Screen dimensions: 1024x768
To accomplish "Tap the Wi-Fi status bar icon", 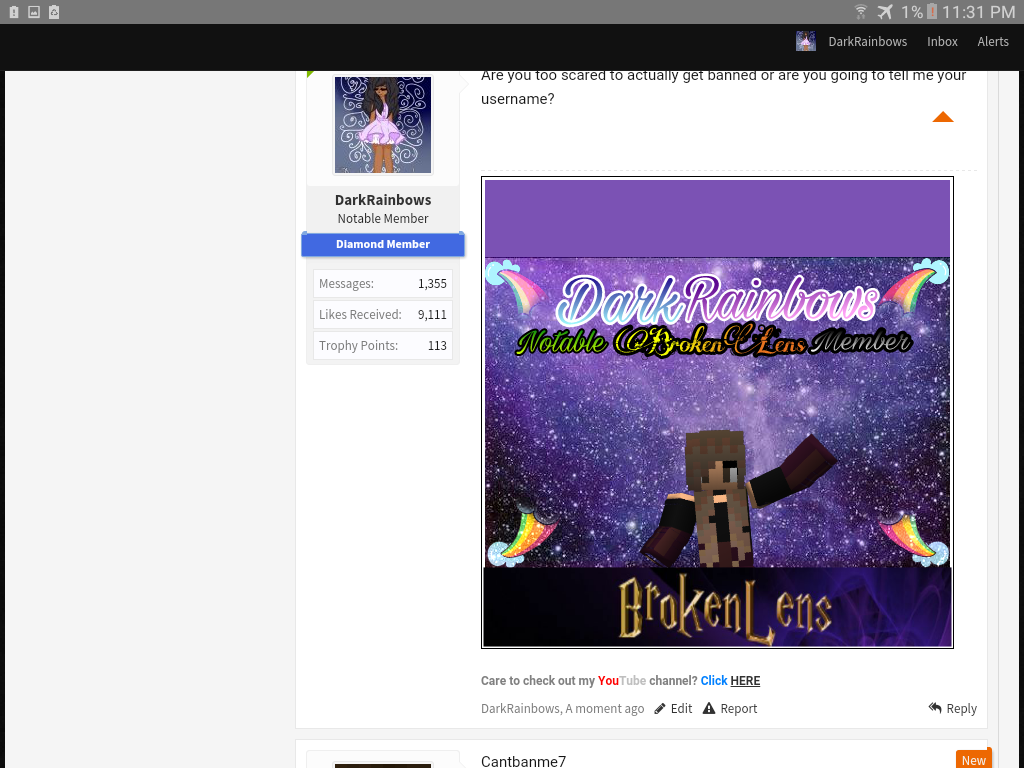I will 861,12.
